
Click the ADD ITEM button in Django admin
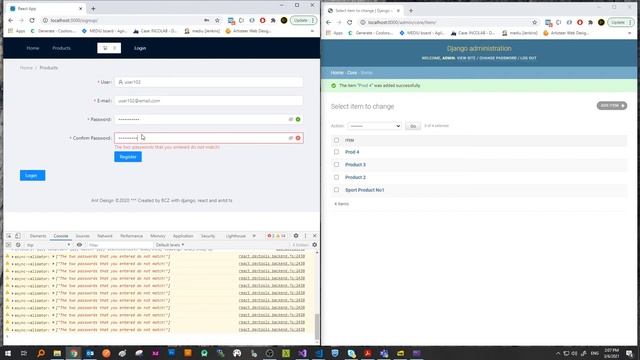611,106
